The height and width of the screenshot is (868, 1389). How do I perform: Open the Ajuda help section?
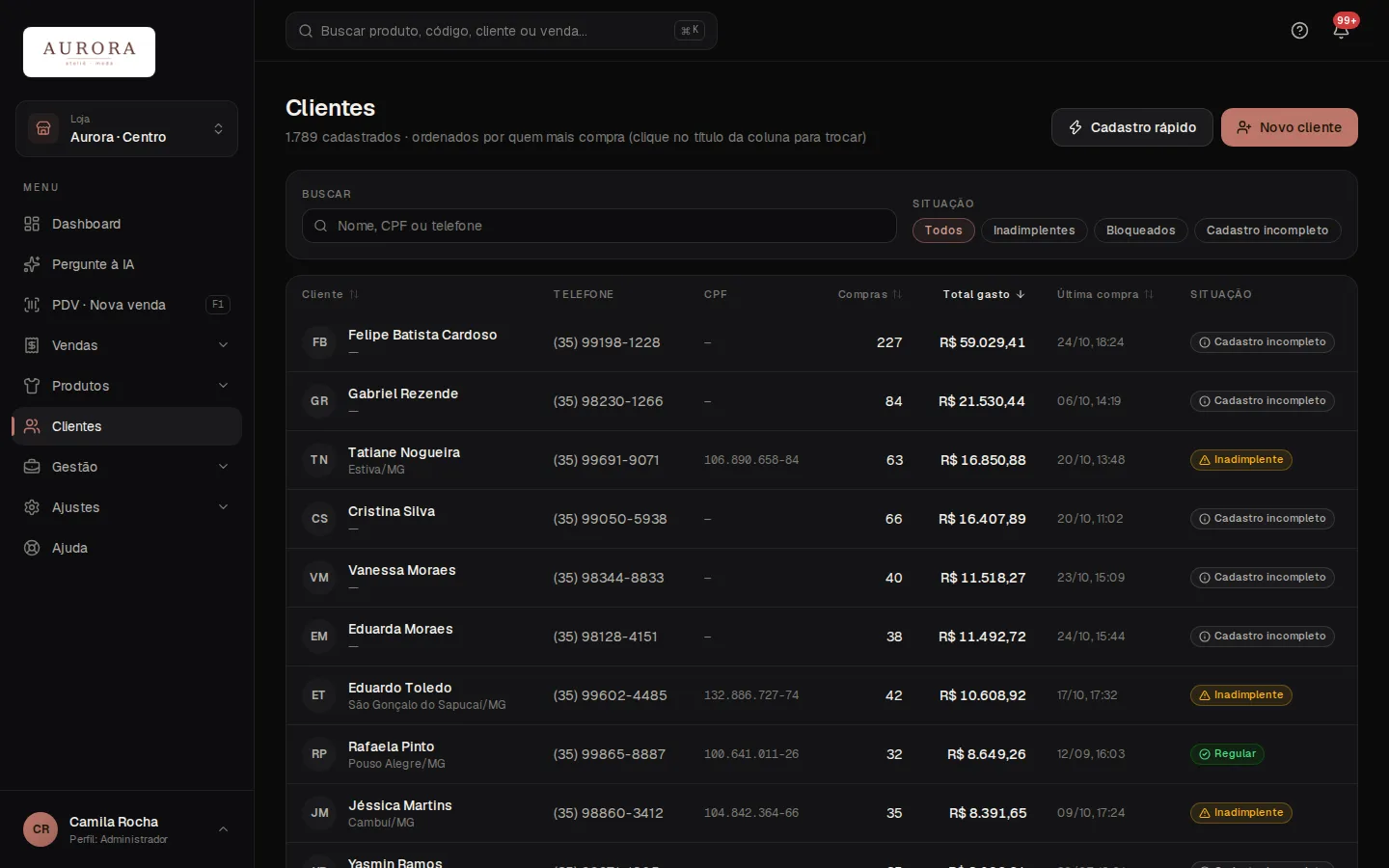126,548
